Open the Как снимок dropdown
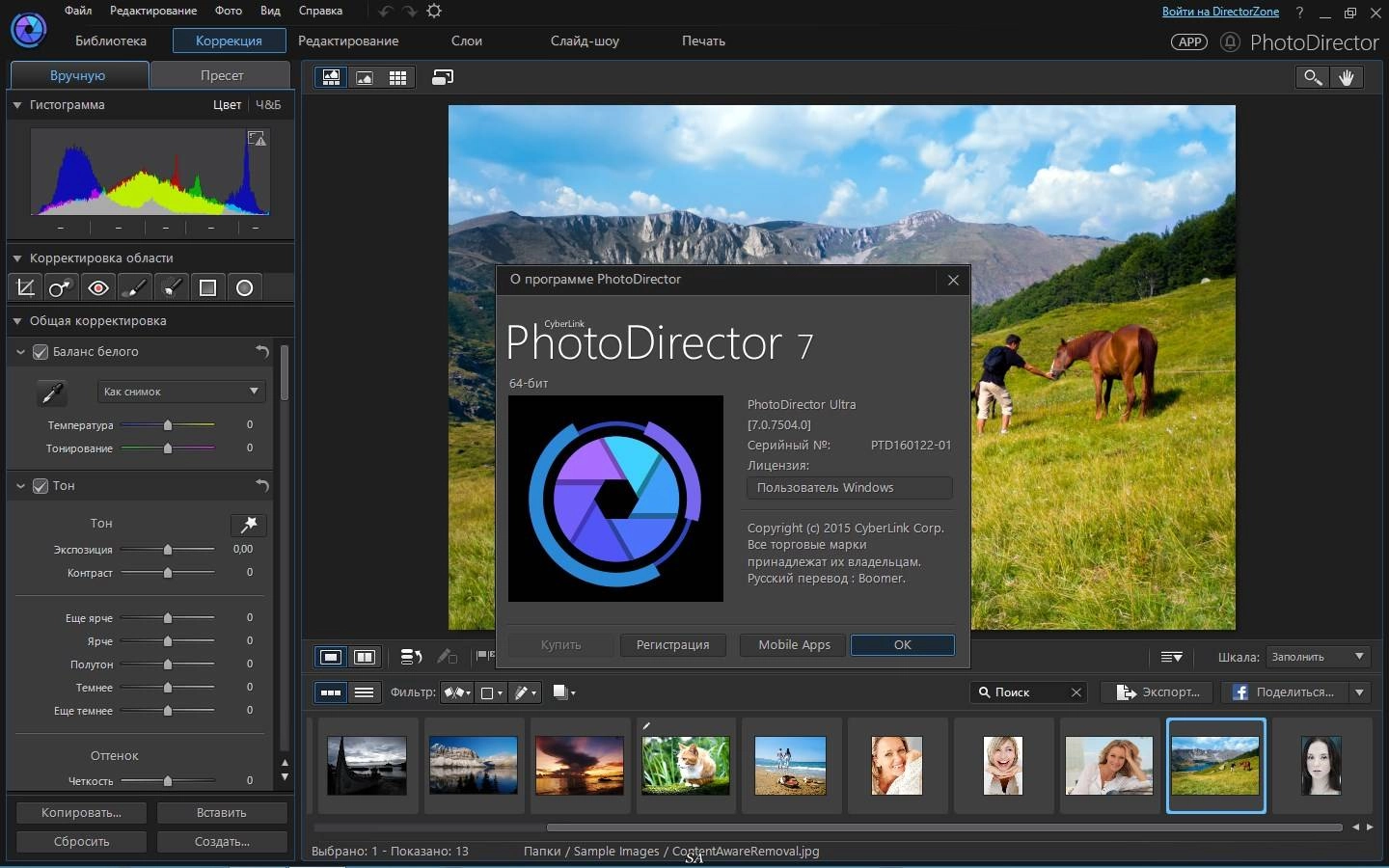1389x868 pixels. point(180,392)
